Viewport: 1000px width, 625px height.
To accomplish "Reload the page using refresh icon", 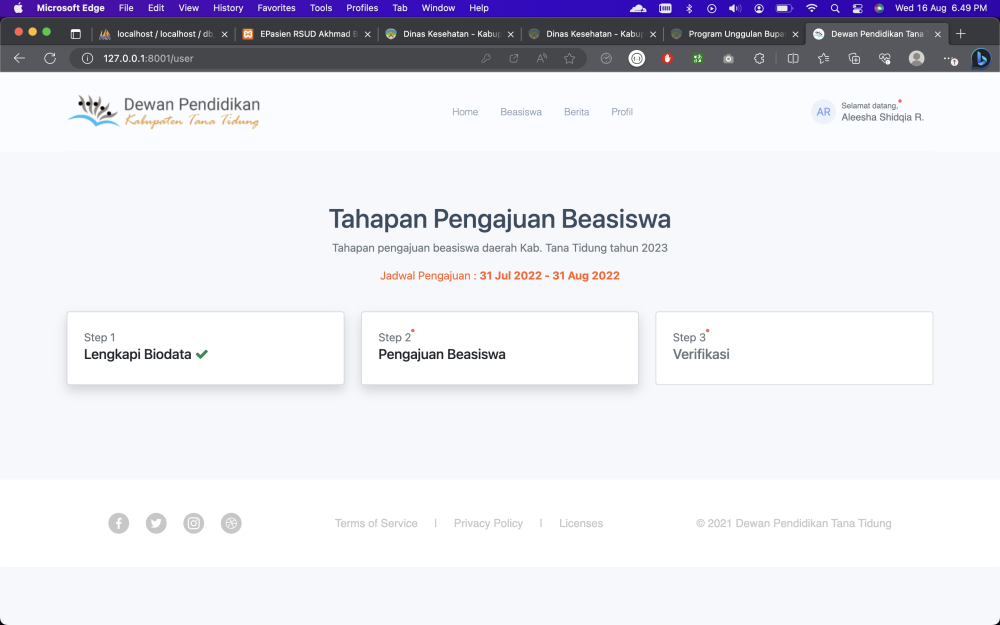I will (x=50, y=58).
